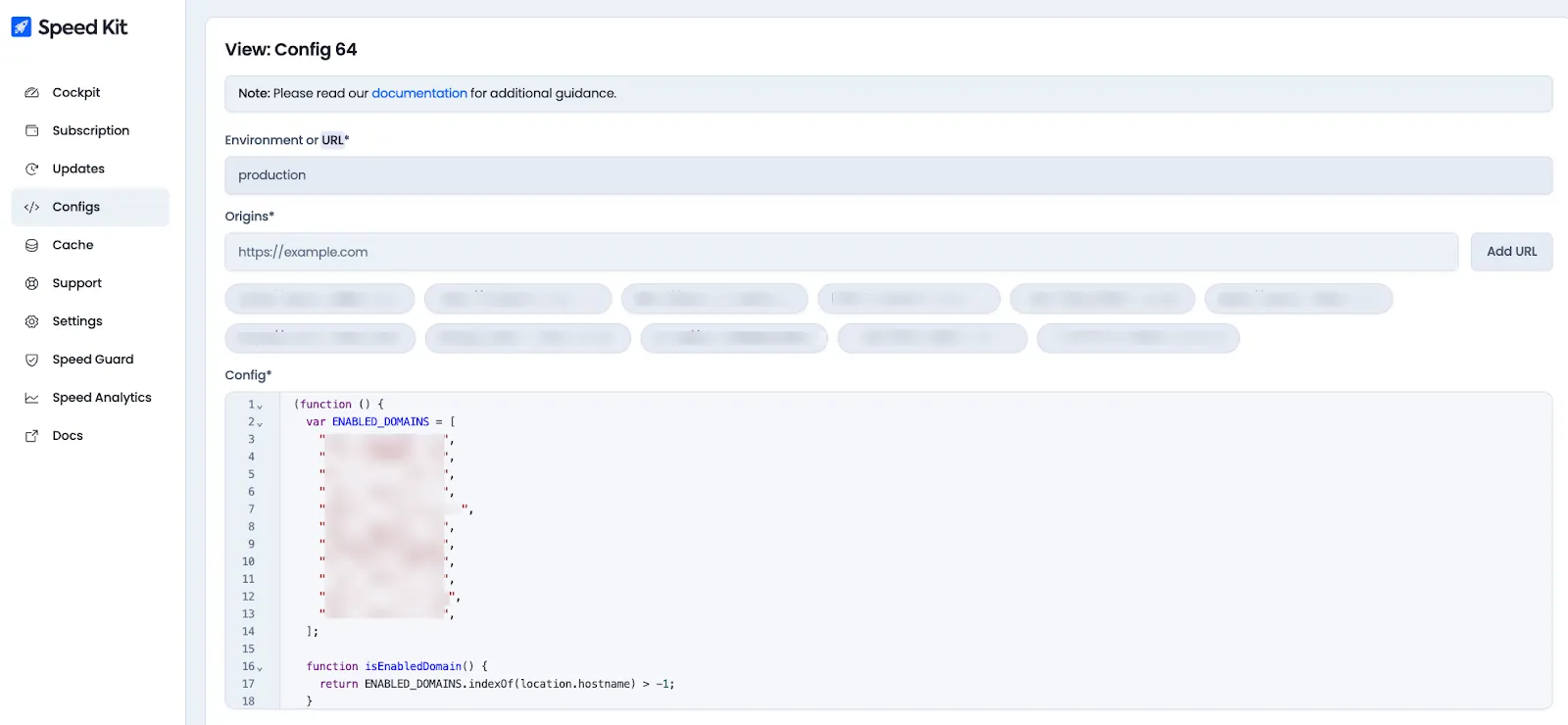This screenshot has height=725, width=1568.
Task: Open Settings from the sidebar
Action: [x=90, y=321]
